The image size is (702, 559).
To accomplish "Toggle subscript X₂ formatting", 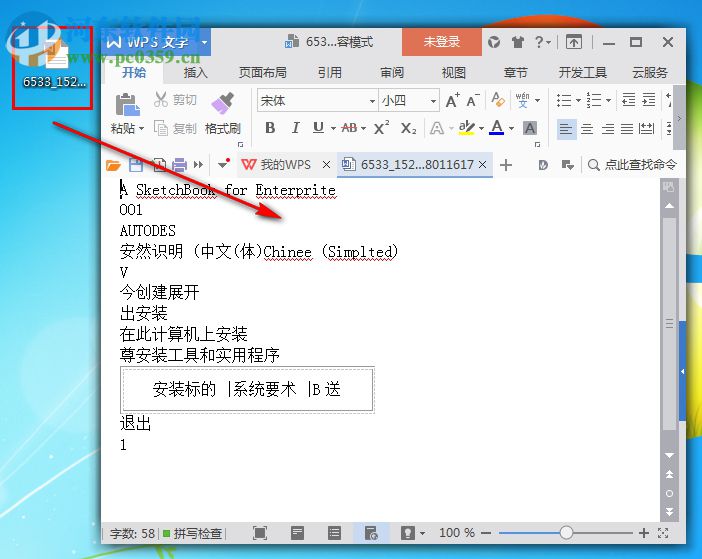I will click(408, 128).
